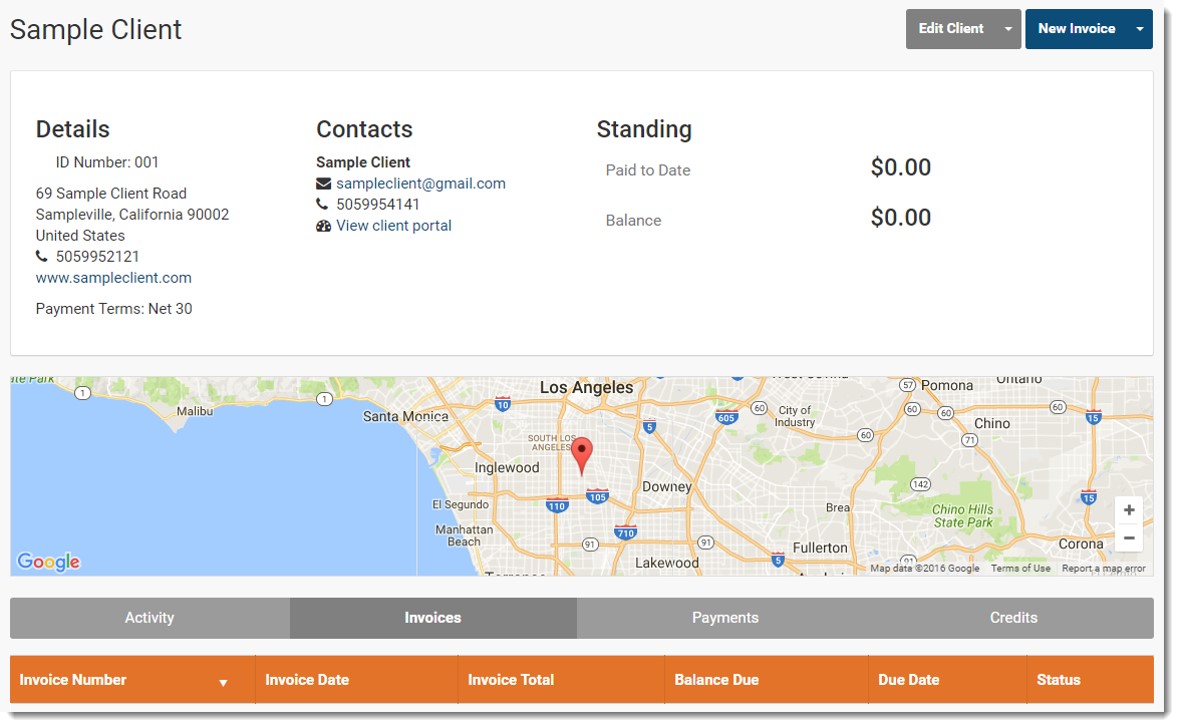Open the Payments tab

point(725,618)
